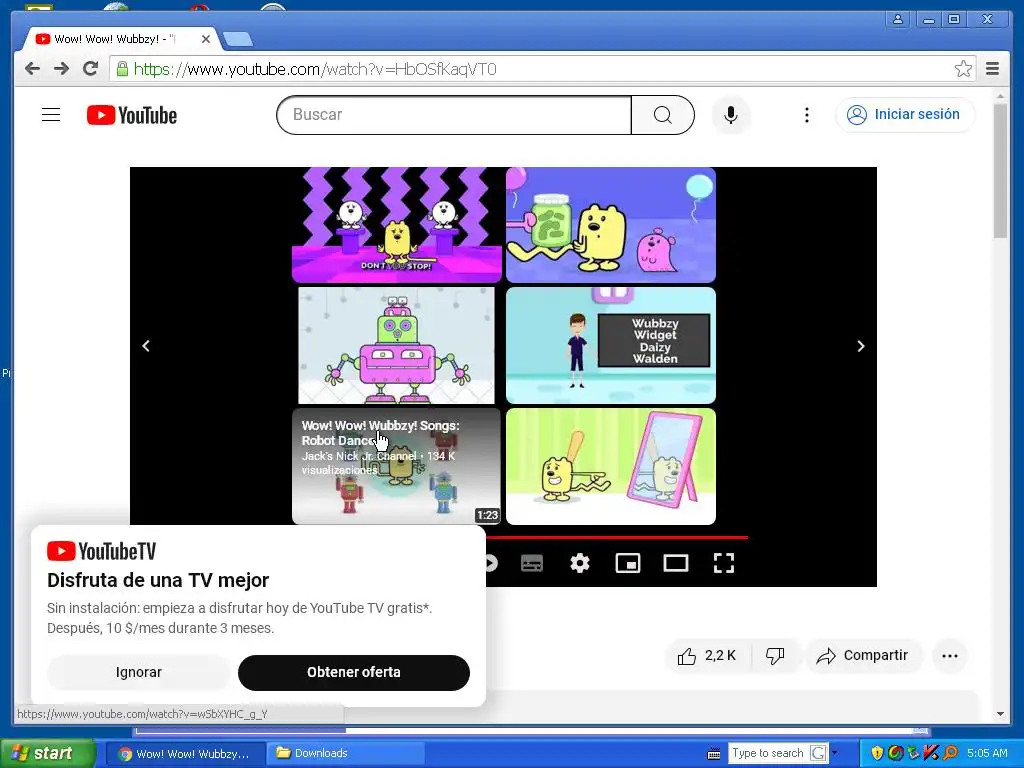Screen dimensions: 1024x768
Task: Open the green jar Wubbzy video thumbnail
Action: (611, 225)
